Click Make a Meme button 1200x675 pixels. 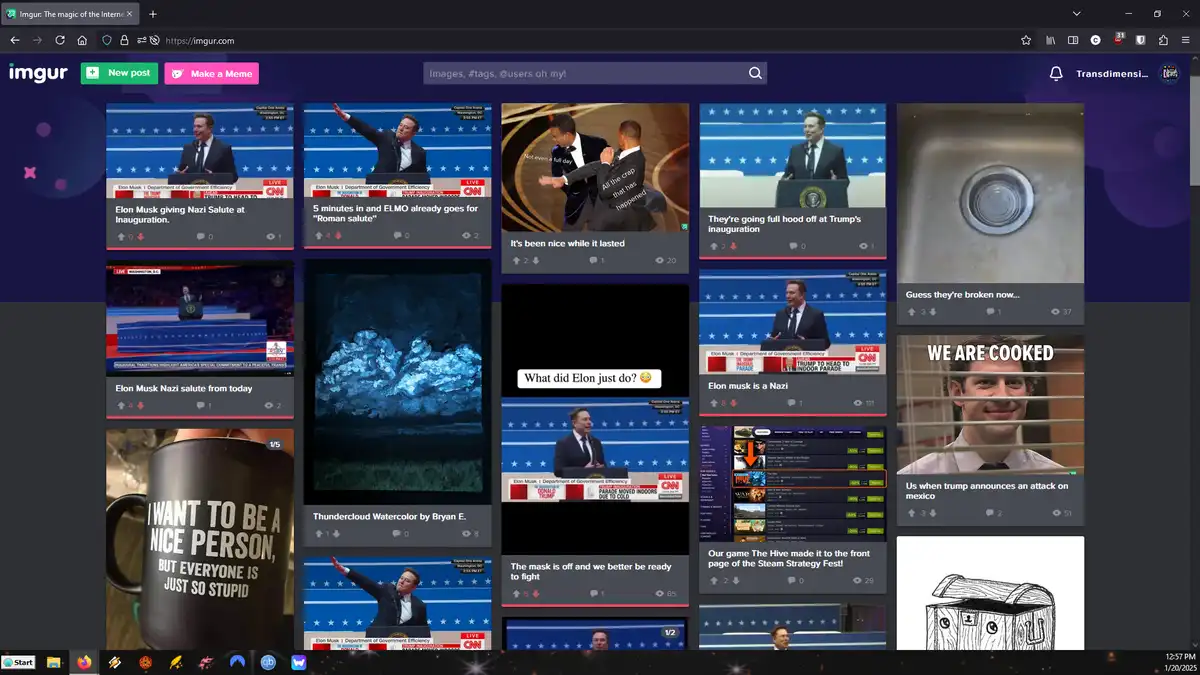212,74
